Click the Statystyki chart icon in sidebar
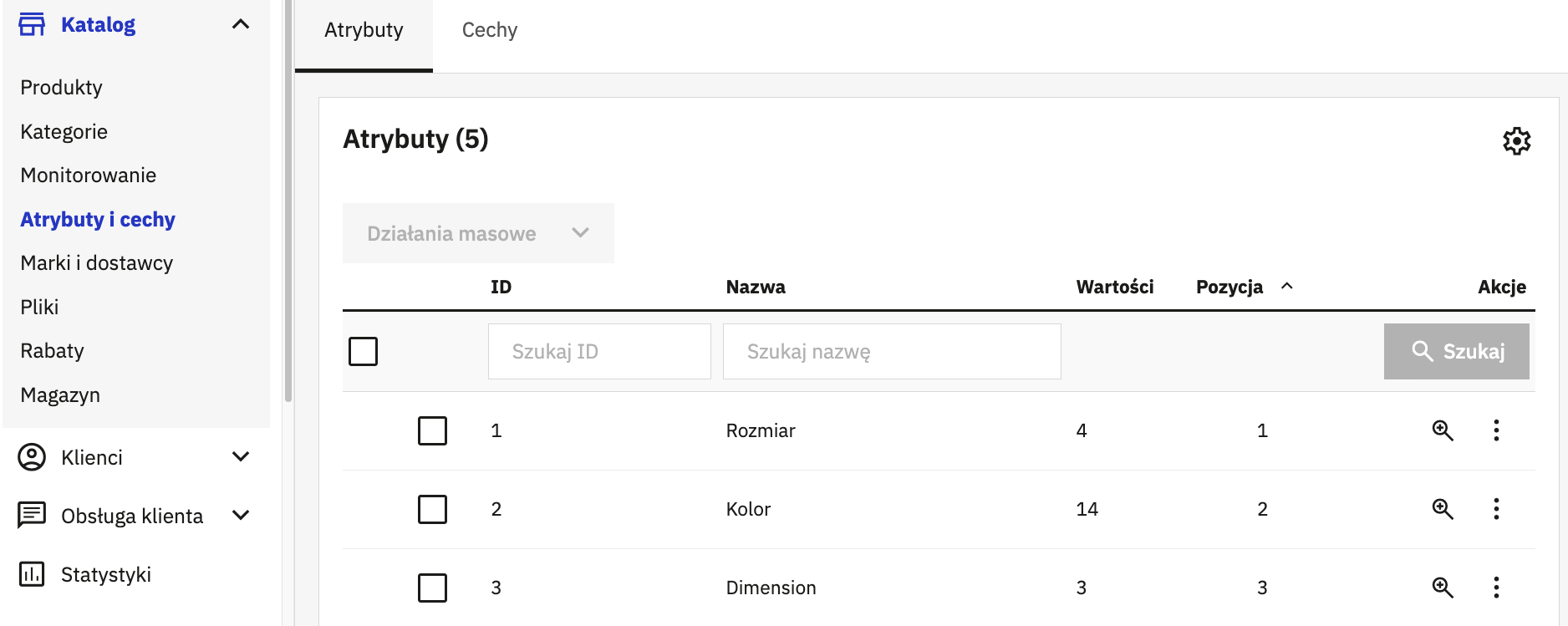Image resolution: width=1568 pixels, height=626 pixels. [x=32, y=574]
